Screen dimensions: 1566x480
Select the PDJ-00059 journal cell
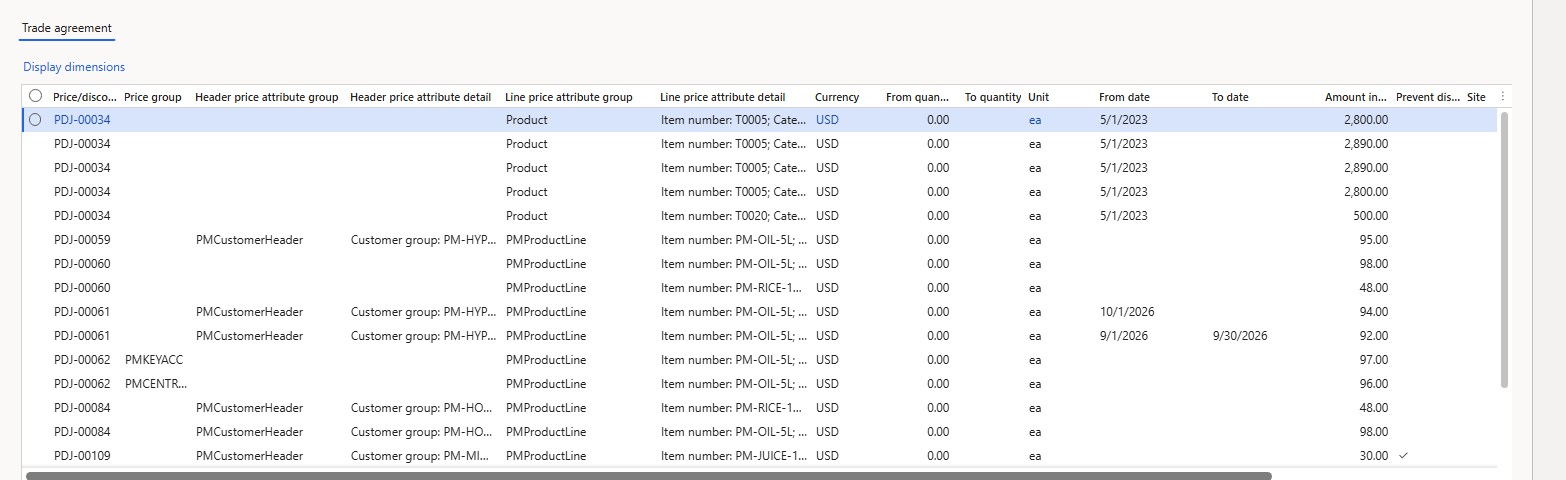82,240
